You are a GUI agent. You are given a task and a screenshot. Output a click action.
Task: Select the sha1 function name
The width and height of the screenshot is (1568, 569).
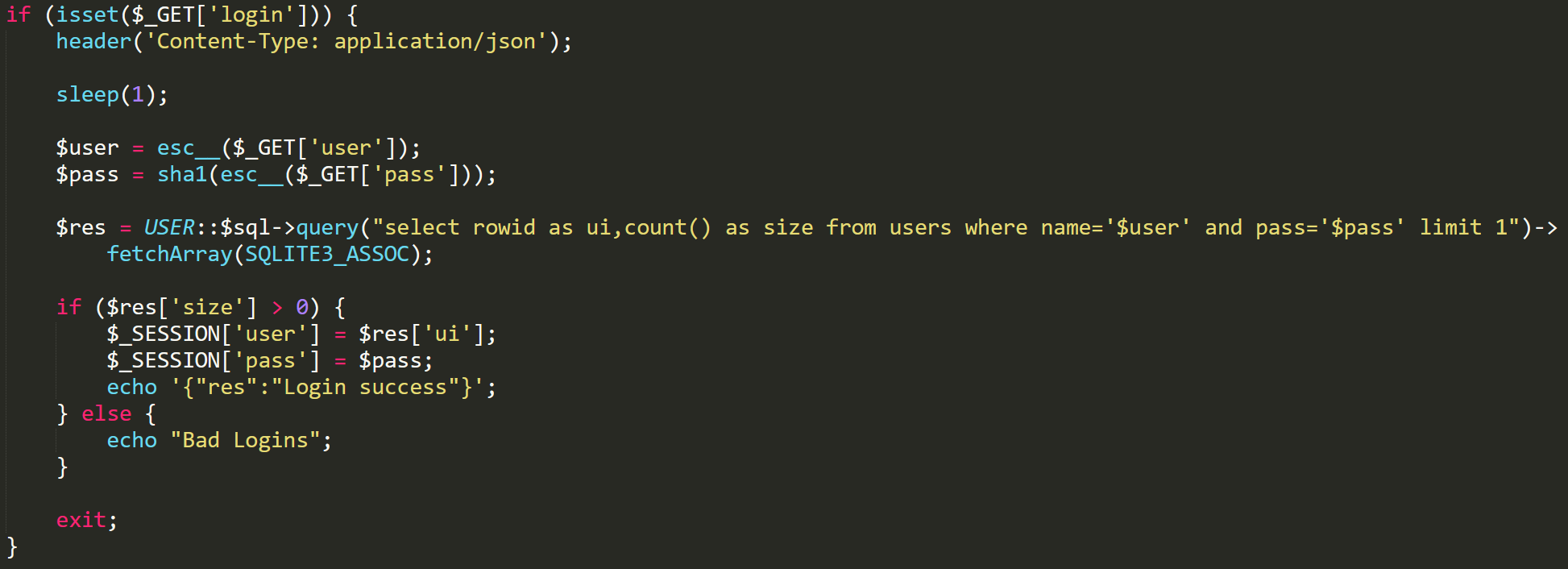[x=182, y=174]
